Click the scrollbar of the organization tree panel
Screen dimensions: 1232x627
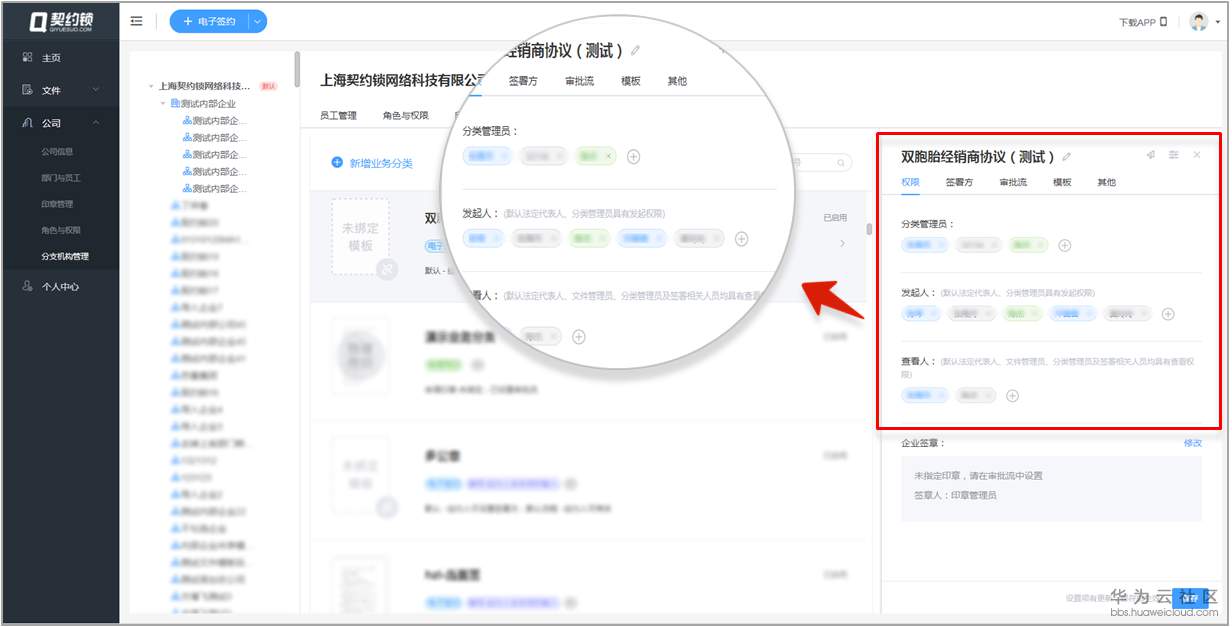297,69
